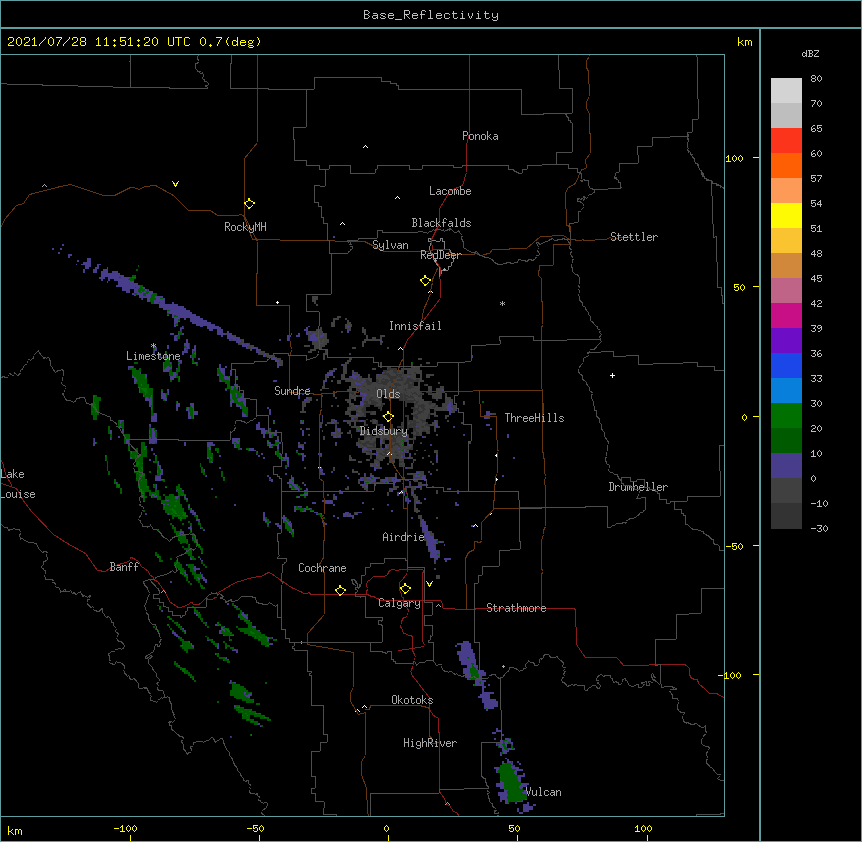
Task: Pick the light blue 33 dBZ legend swatch
Action: tap(786, 390)
